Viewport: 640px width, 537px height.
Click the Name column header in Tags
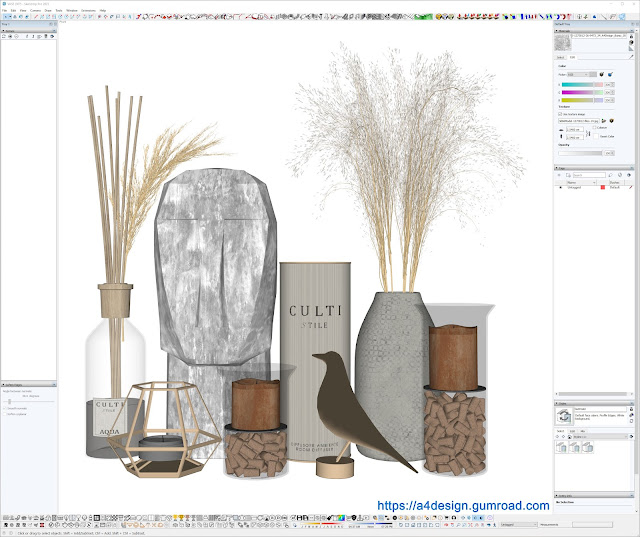tap(581, 182)
